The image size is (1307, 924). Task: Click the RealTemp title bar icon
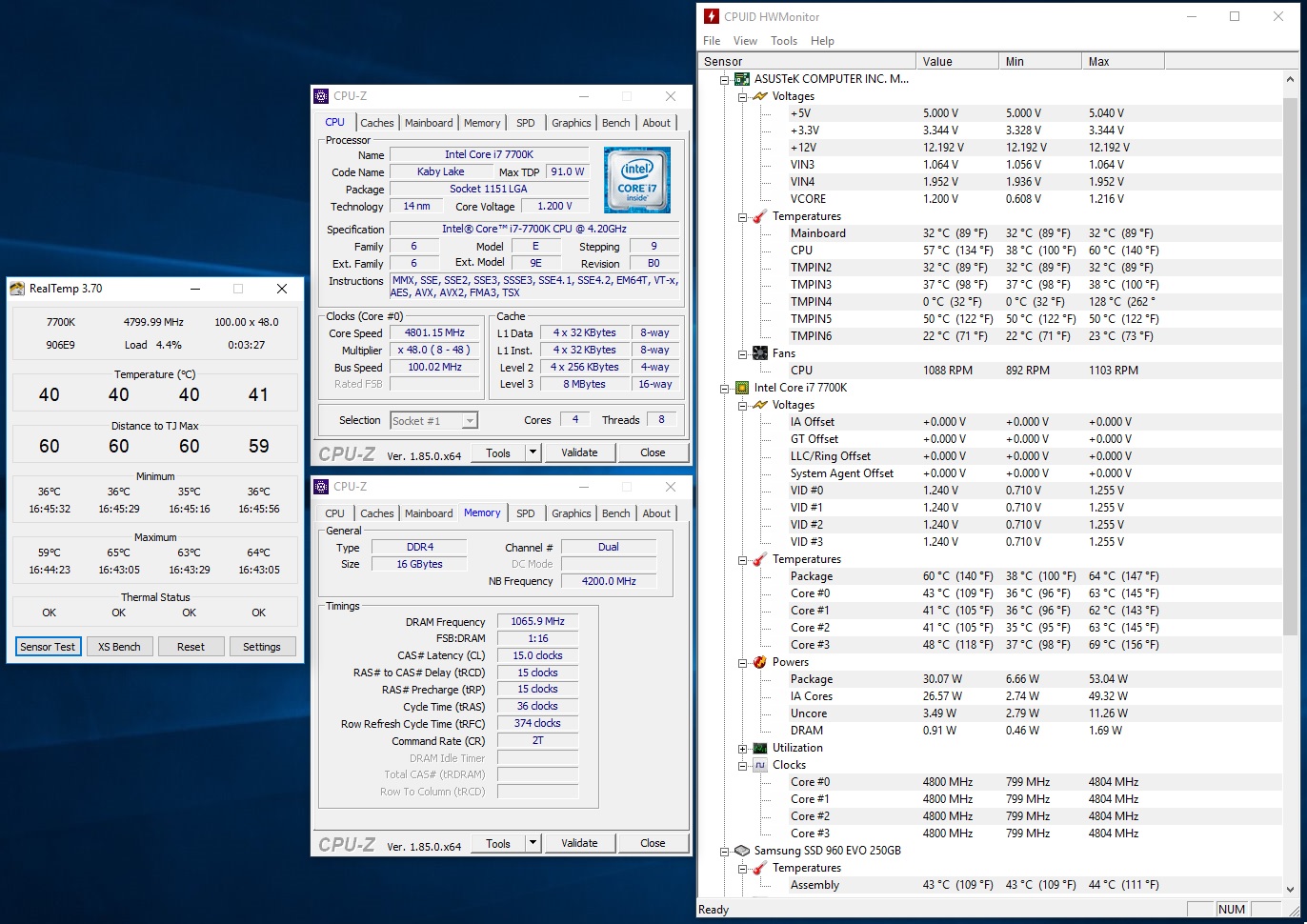[17, 289]
